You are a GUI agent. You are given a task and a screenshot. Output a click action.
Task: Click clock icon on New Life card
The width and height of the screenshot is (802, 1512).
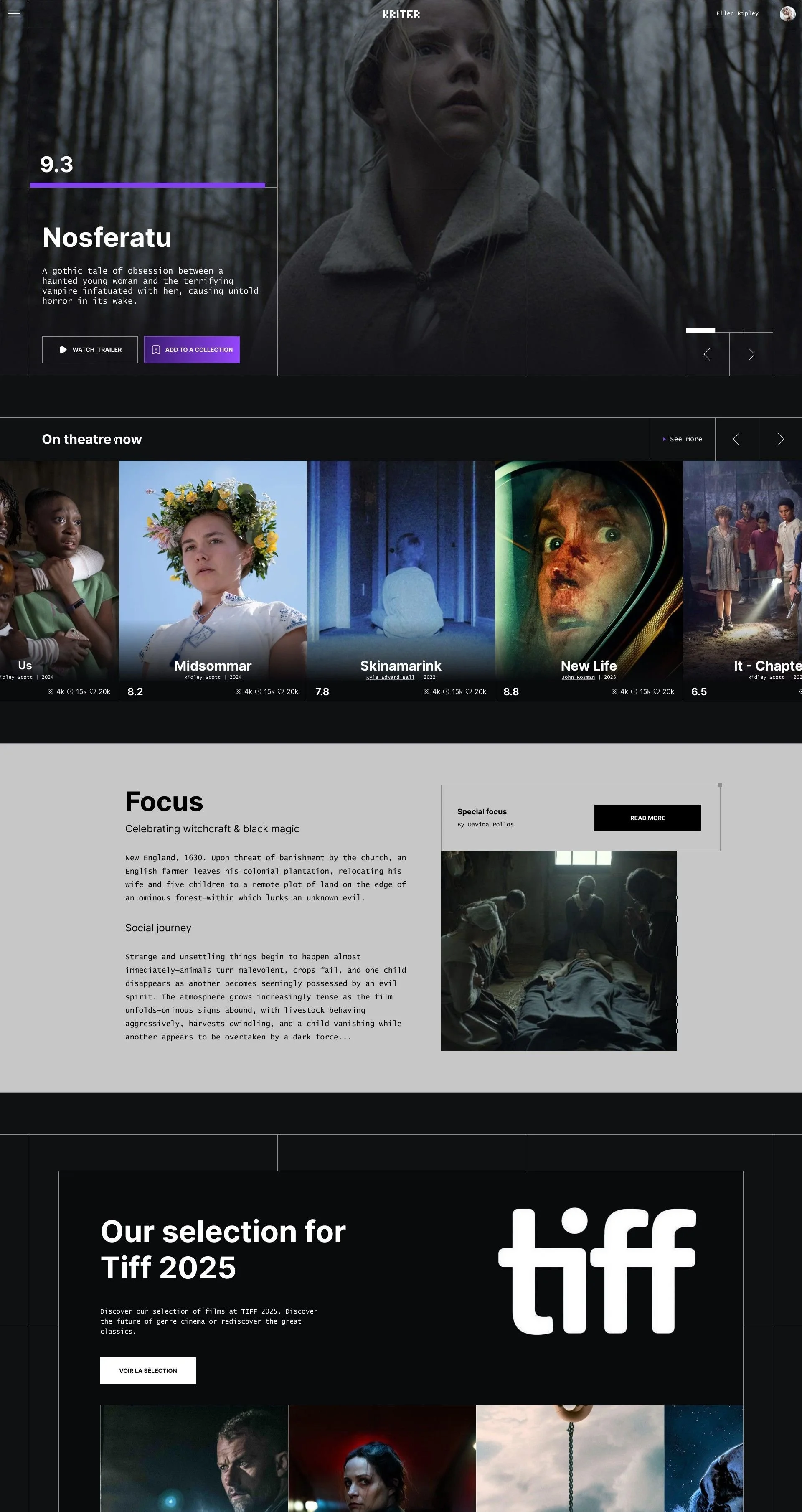tap(634, 691)
